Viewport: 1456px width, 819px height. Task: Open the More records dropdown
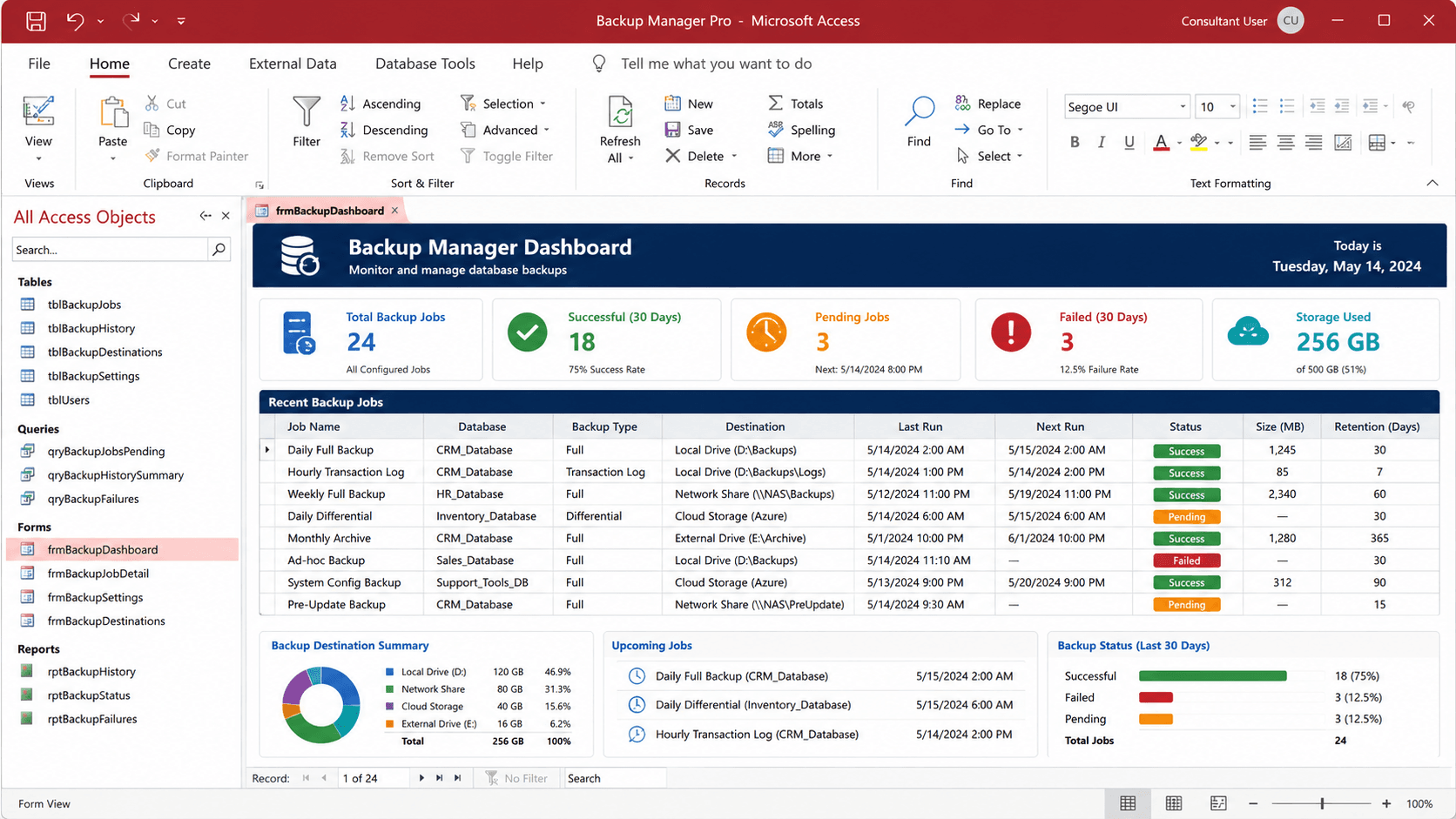click(830, 156)
